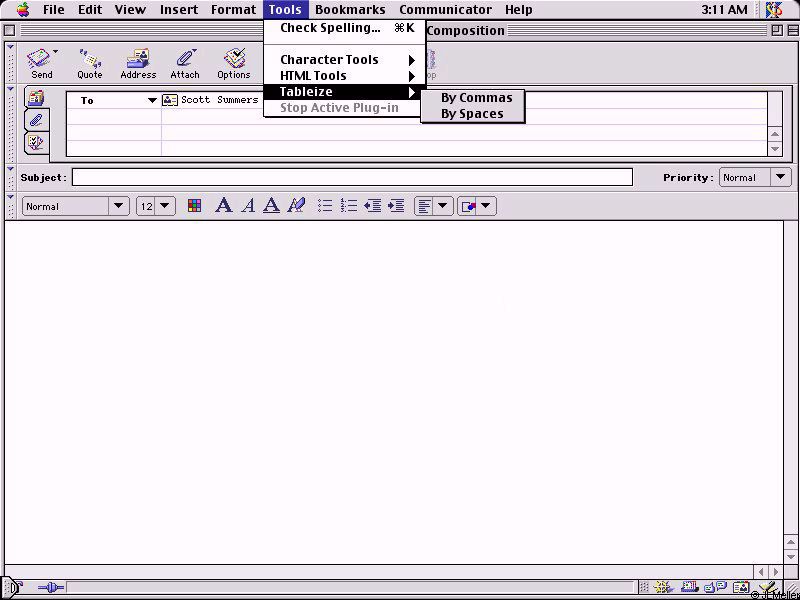The height and width of the screenshot is (600, 800).
Task: Open message Options toolbar icon
Action: (234, 63)
